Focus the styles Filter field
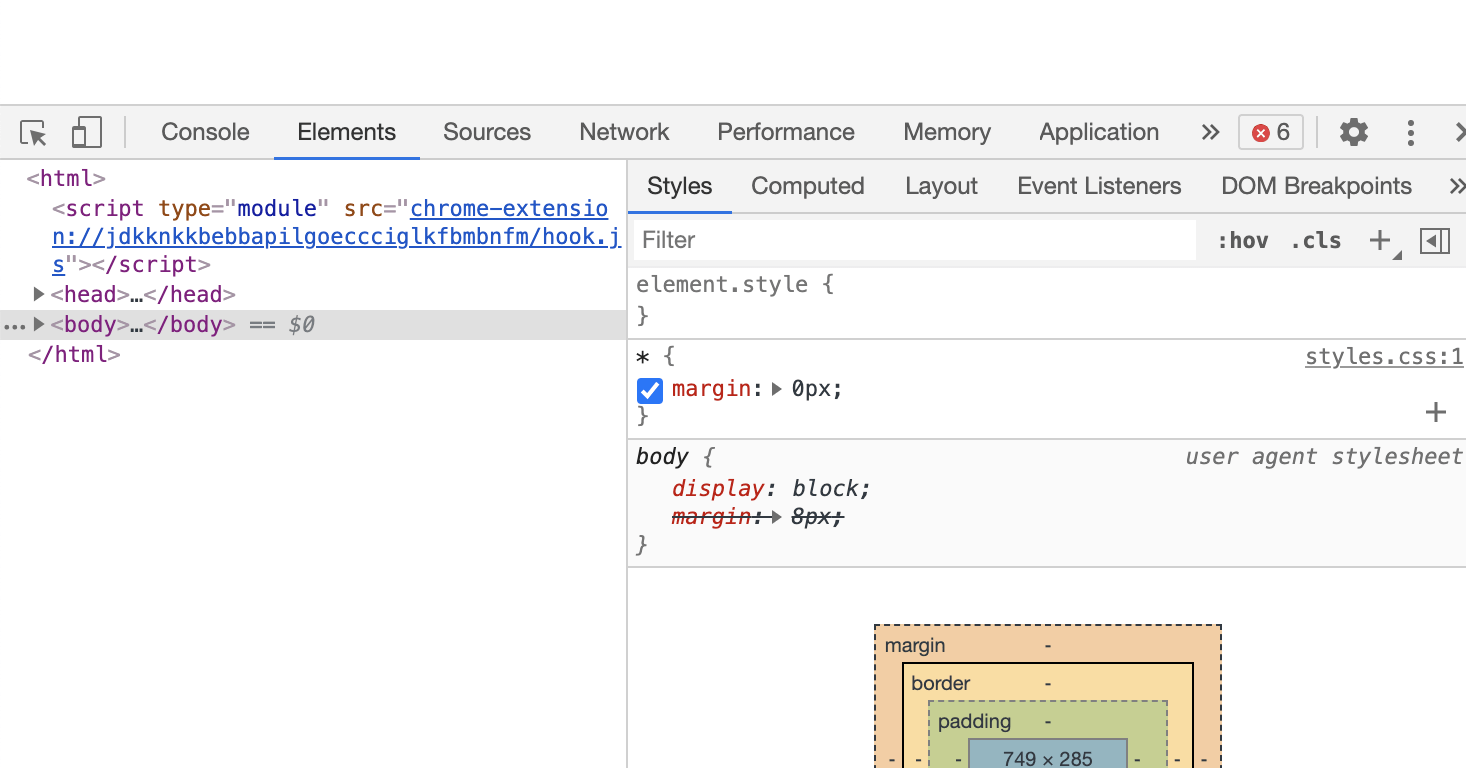Viewport: 1466px width, 768px height. pos(914,240)
